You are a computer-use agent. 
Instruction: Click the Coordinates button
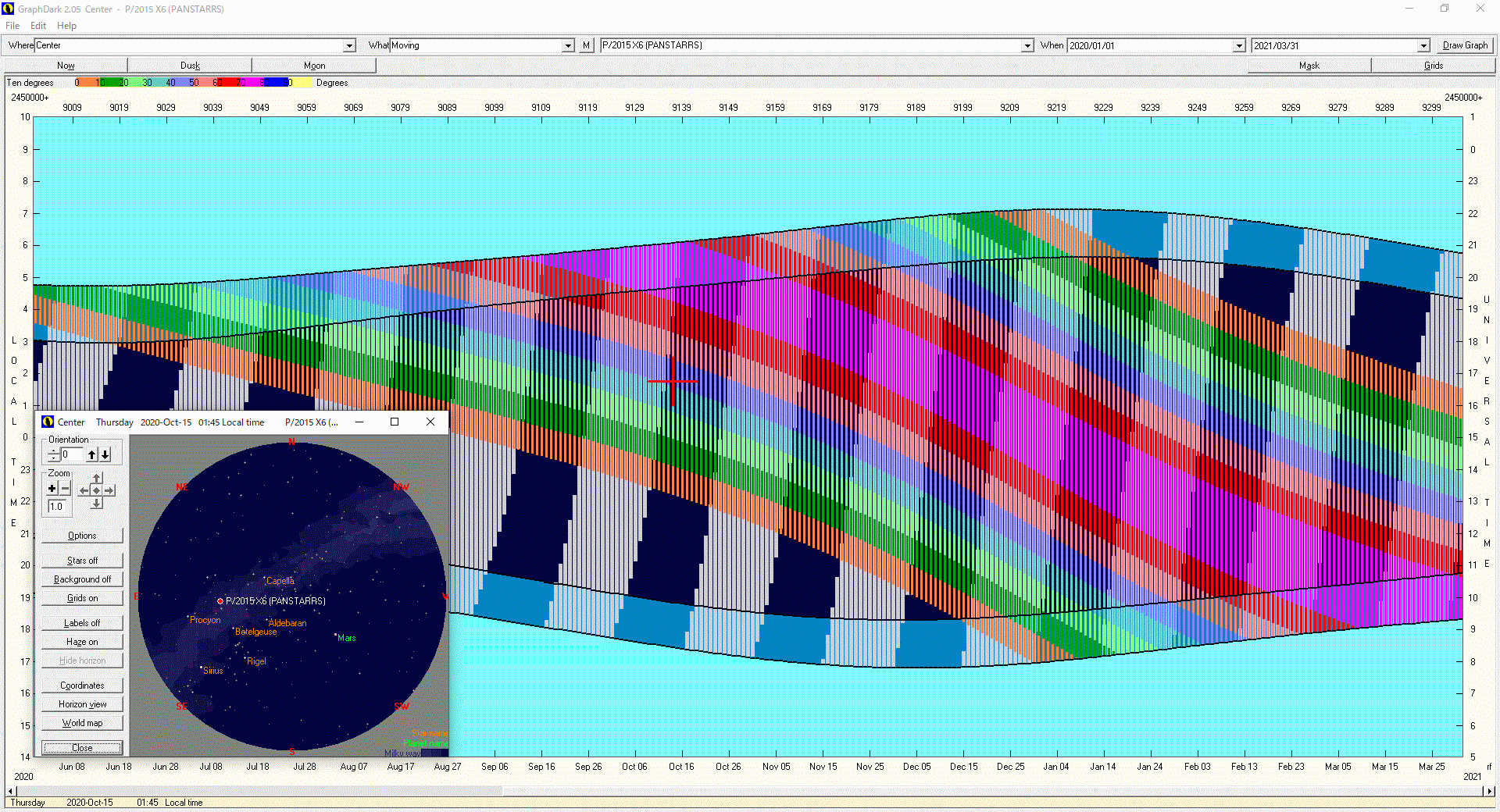pos(82,686)
